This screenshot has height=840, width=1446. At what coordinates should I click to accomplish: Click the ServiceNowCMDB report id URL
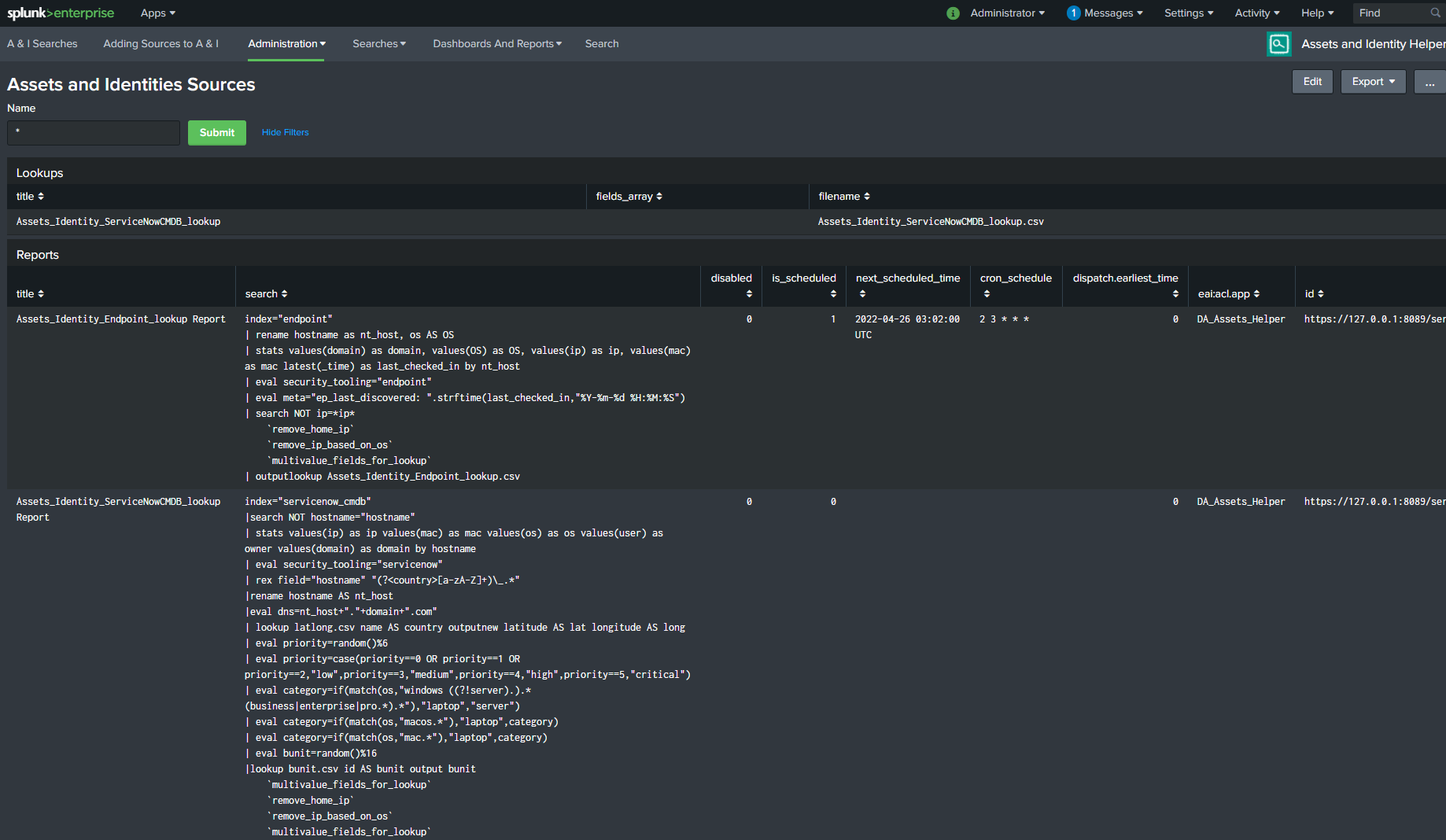1374,502
